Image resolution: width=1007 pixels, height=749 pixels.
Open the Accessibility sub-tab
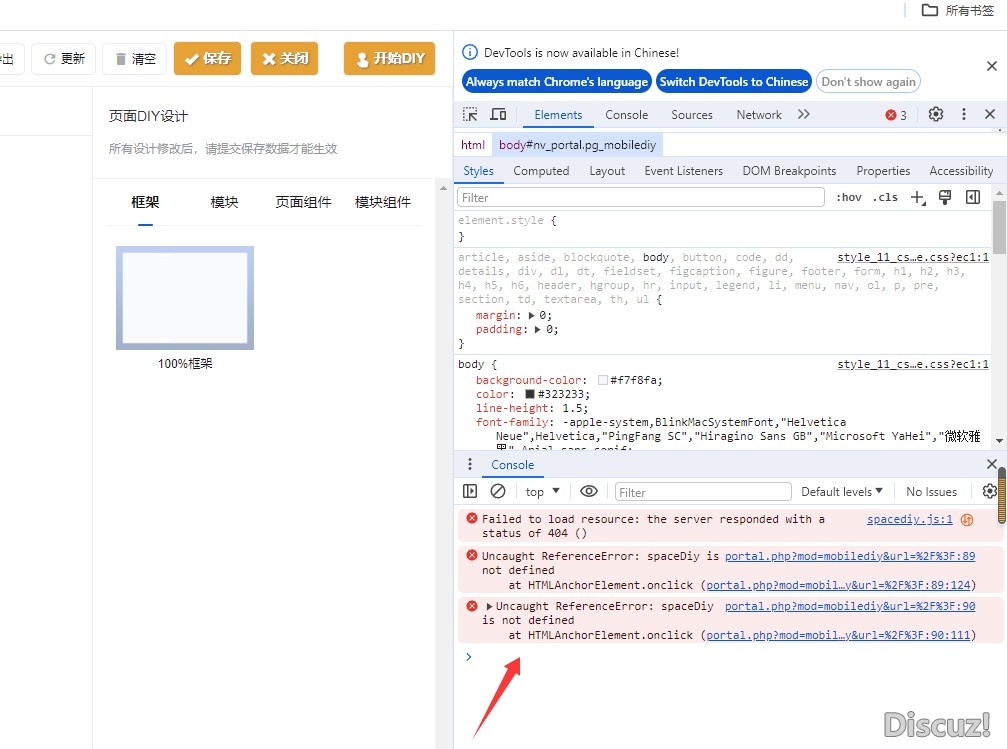click(961, 171)
